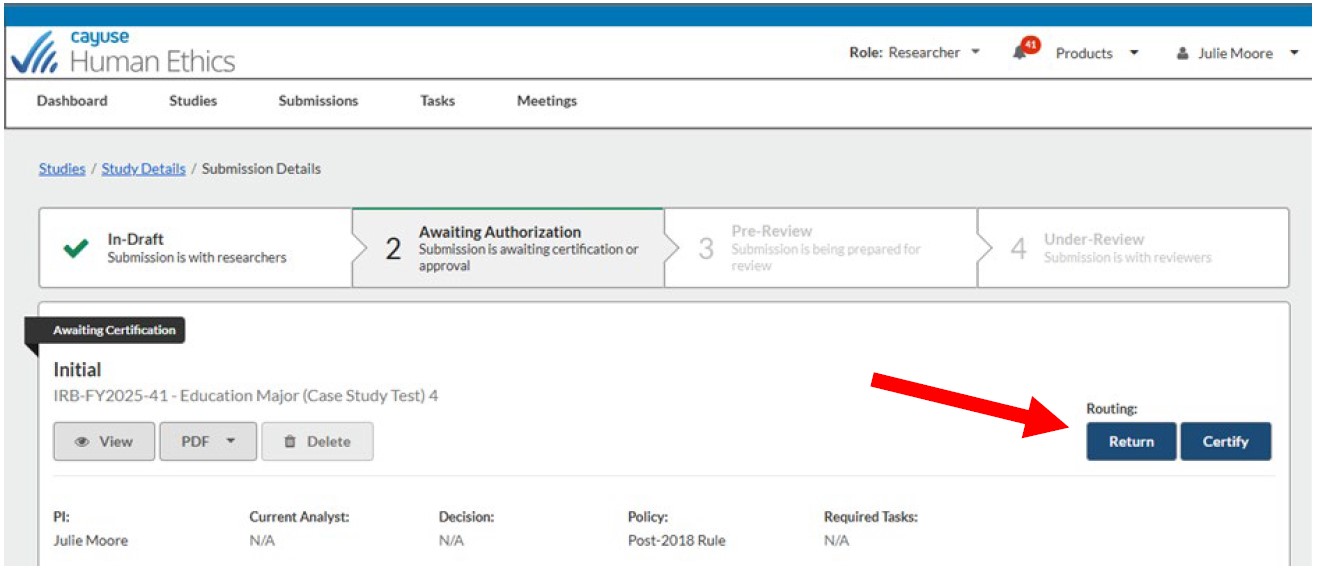This screenshot has width=1317, height=570.
Task: Open the Studies navigation item
Action: [x=193, y=100]
